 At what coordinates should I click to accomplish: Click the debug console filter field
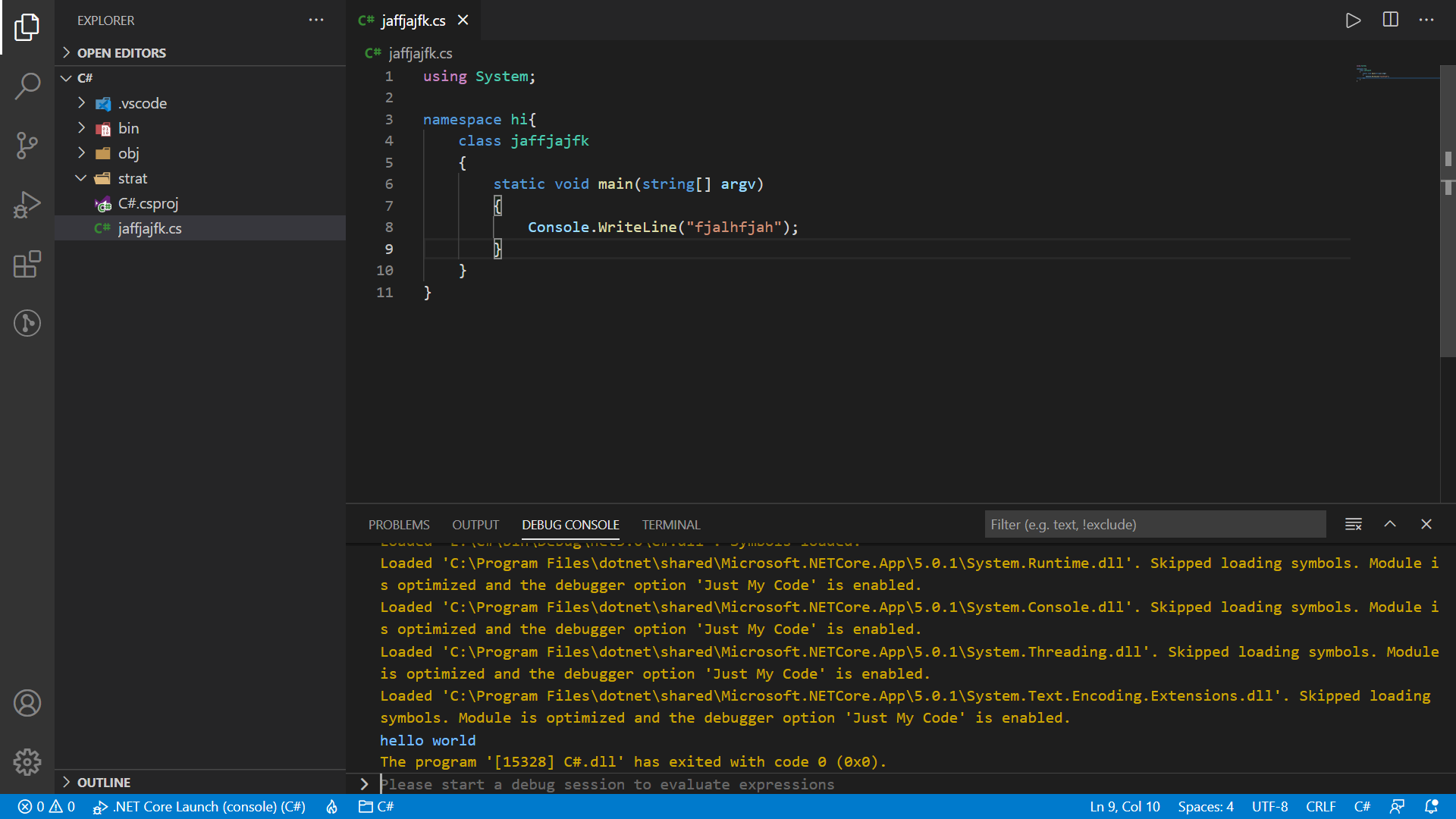click(1155, 524)
